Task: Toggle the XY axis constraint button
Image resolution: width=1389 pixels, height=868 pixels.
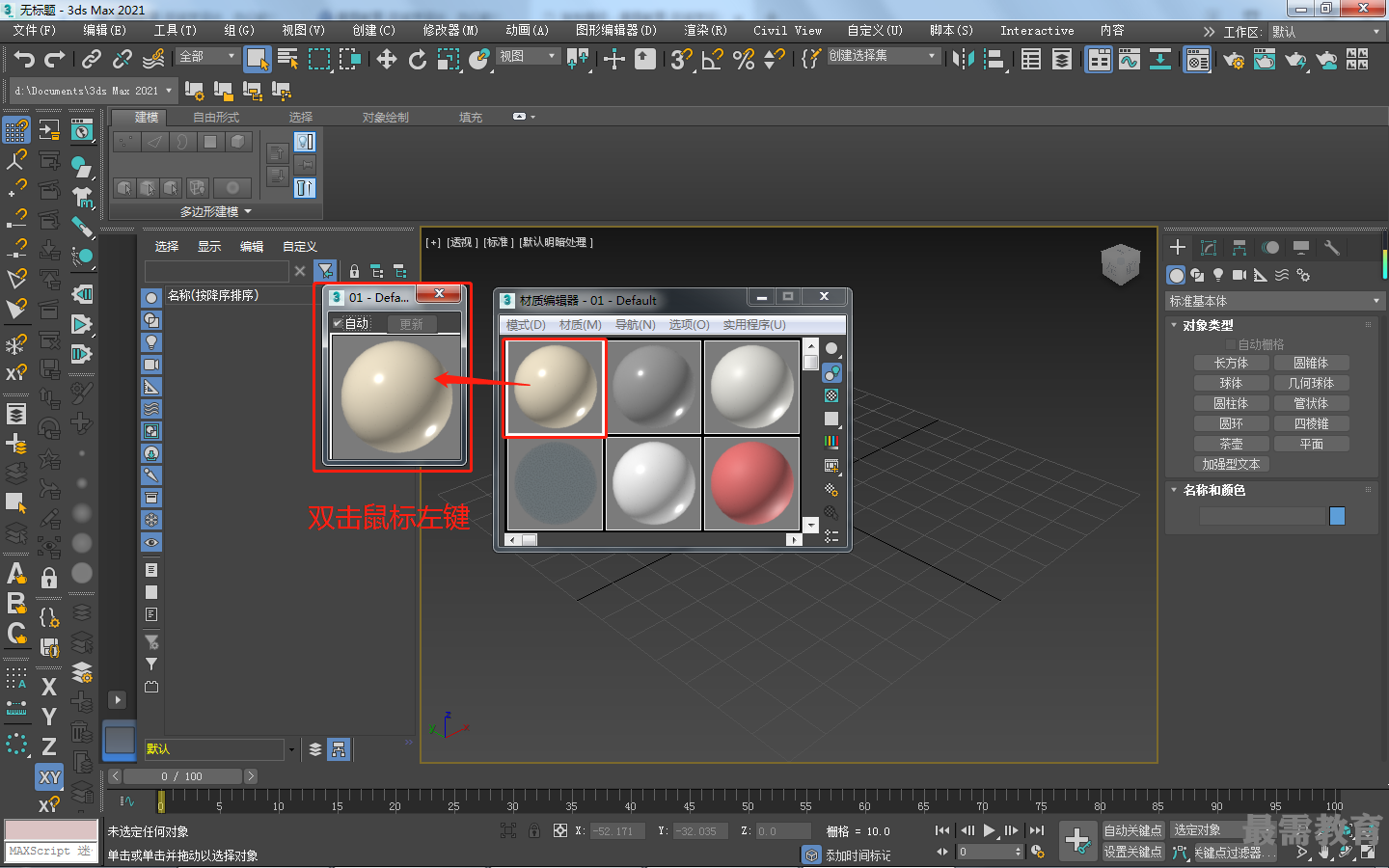Action: [49, 777]
